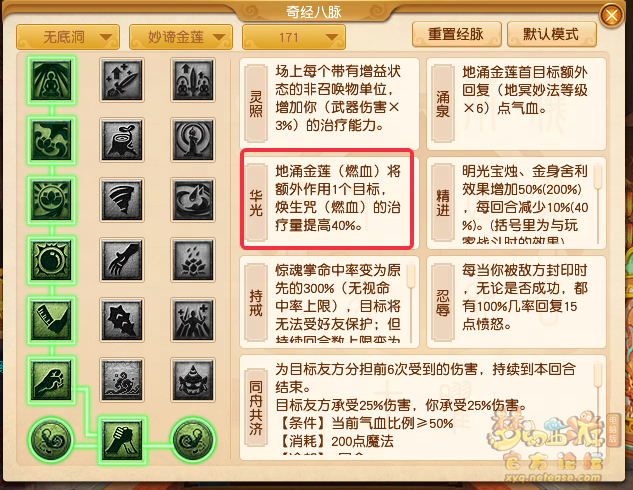Toggle the left round scorpion node
The image size is (633, 490).
51,440
